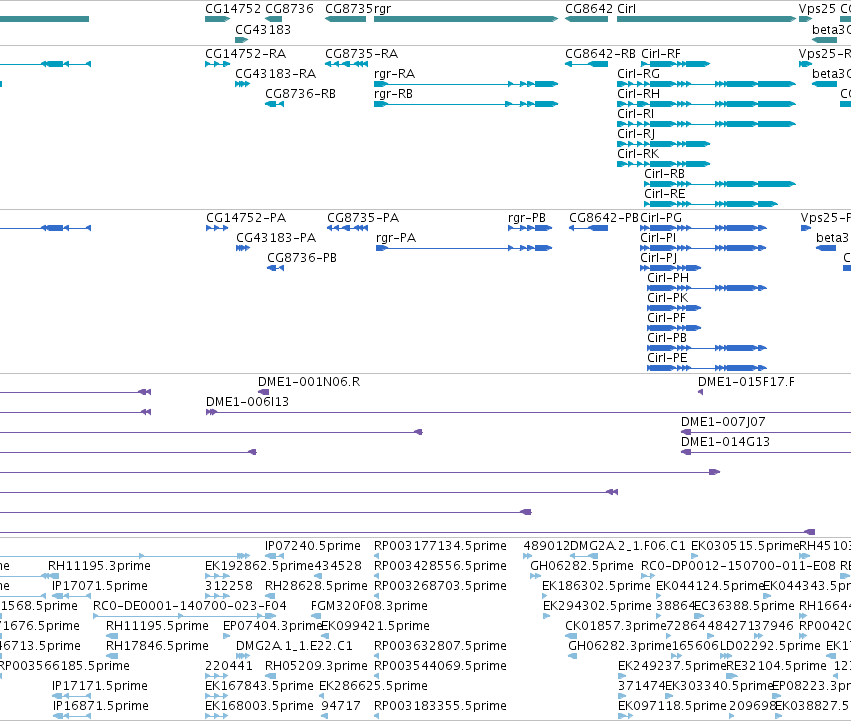Click the DME1-007J07 BAC label
Screen dimensions: 851x721
click(x=723, y=422)
